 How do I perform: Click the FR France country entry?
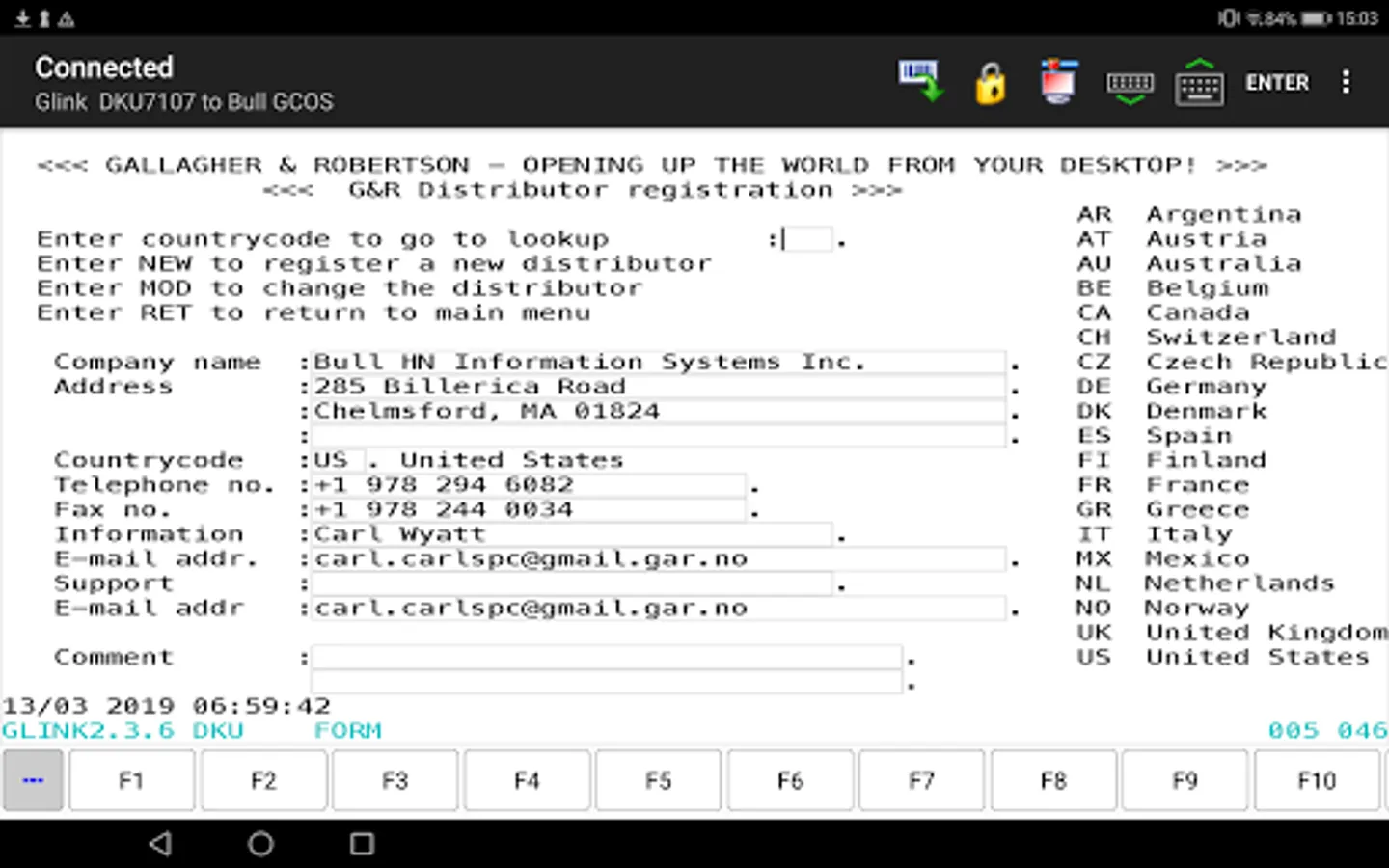point(1163,485)
